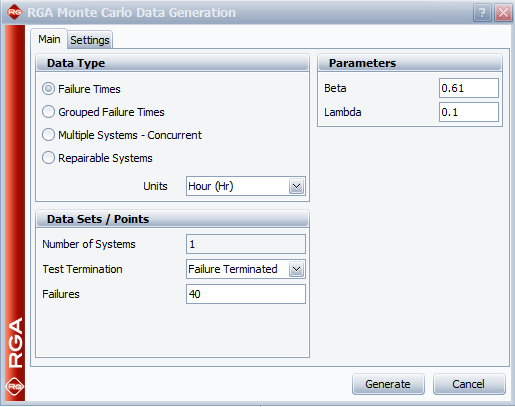Click the Cancel button

(469, 384)
